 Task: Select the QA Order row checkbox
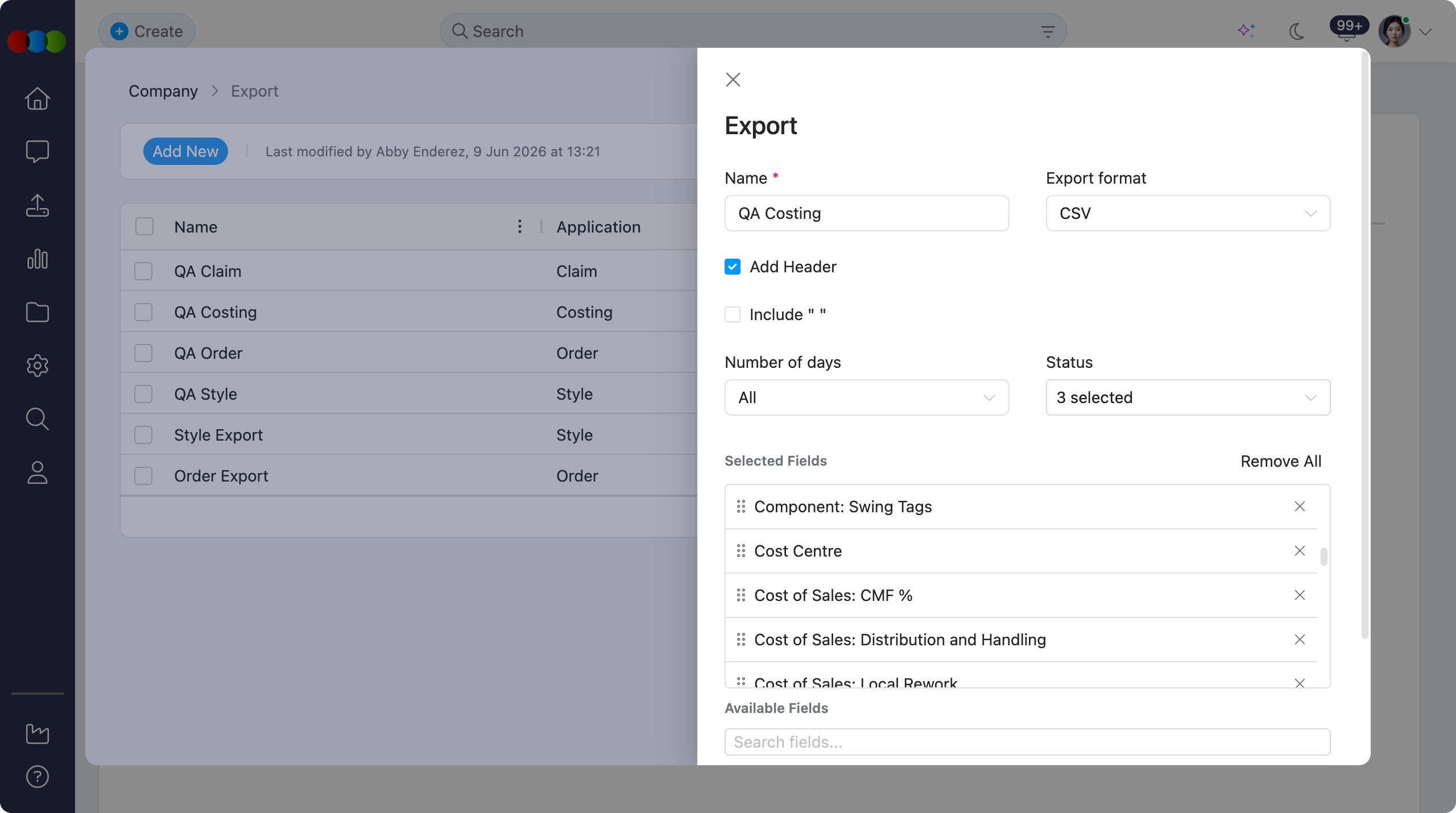tap(143, 353)
